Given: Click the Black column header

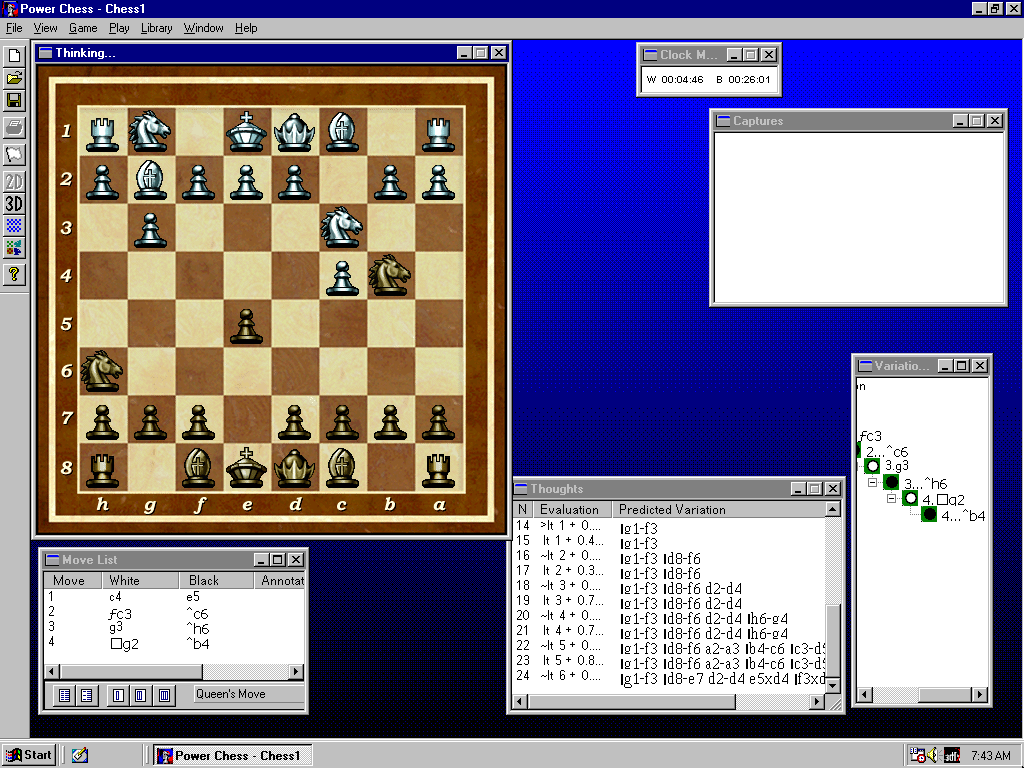Looking at the screenshot, I should tap(216, 580).
